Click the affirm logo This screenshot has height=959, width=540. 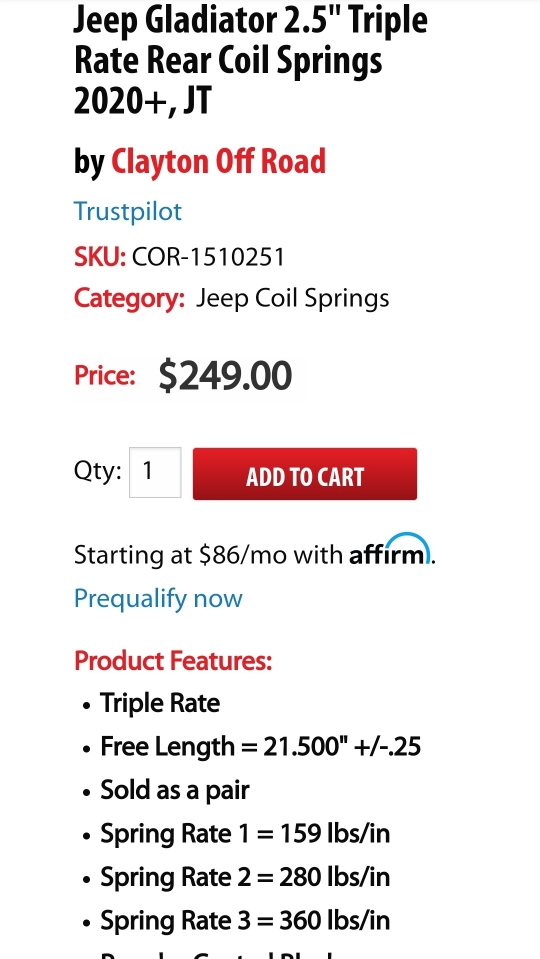[x=390, y=549]
